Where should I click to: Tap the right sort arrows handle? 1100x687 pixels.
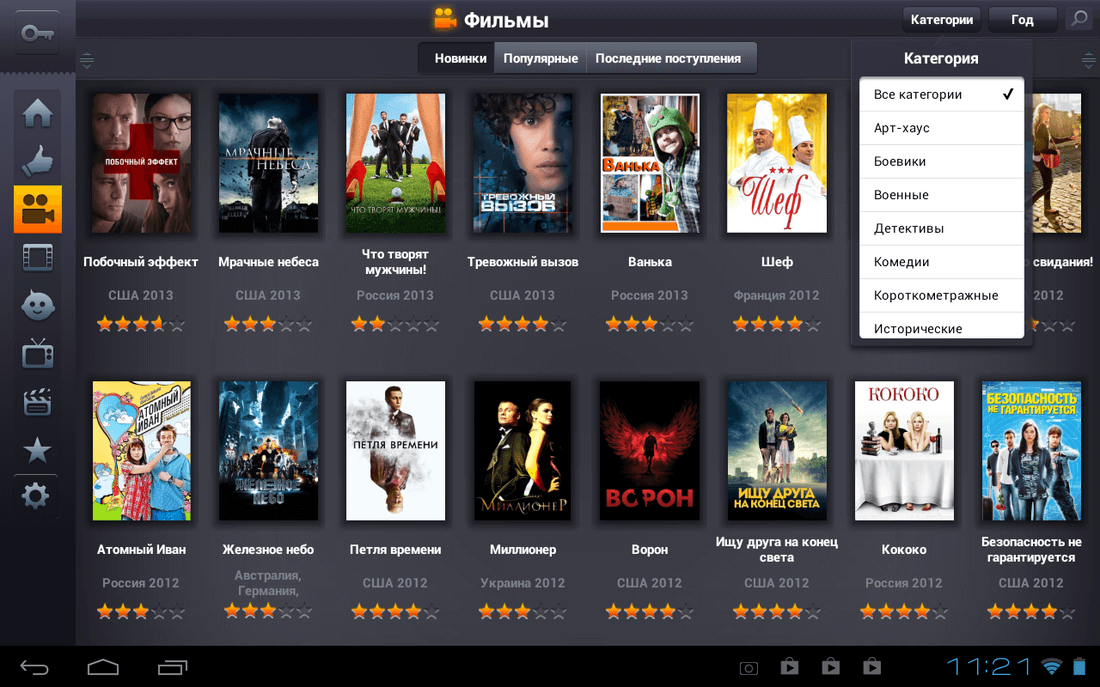click(1088, 60)
